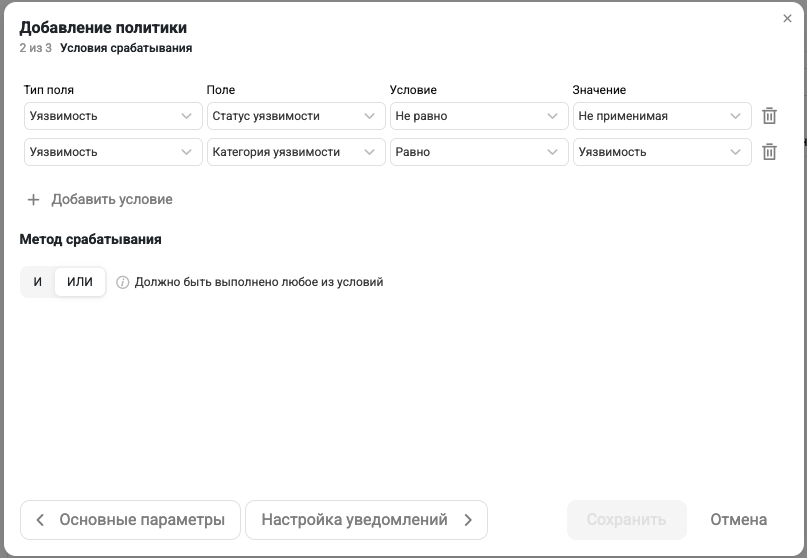
Task: Expand the Равно condition dropdown
Action: [x=477, y=152]
